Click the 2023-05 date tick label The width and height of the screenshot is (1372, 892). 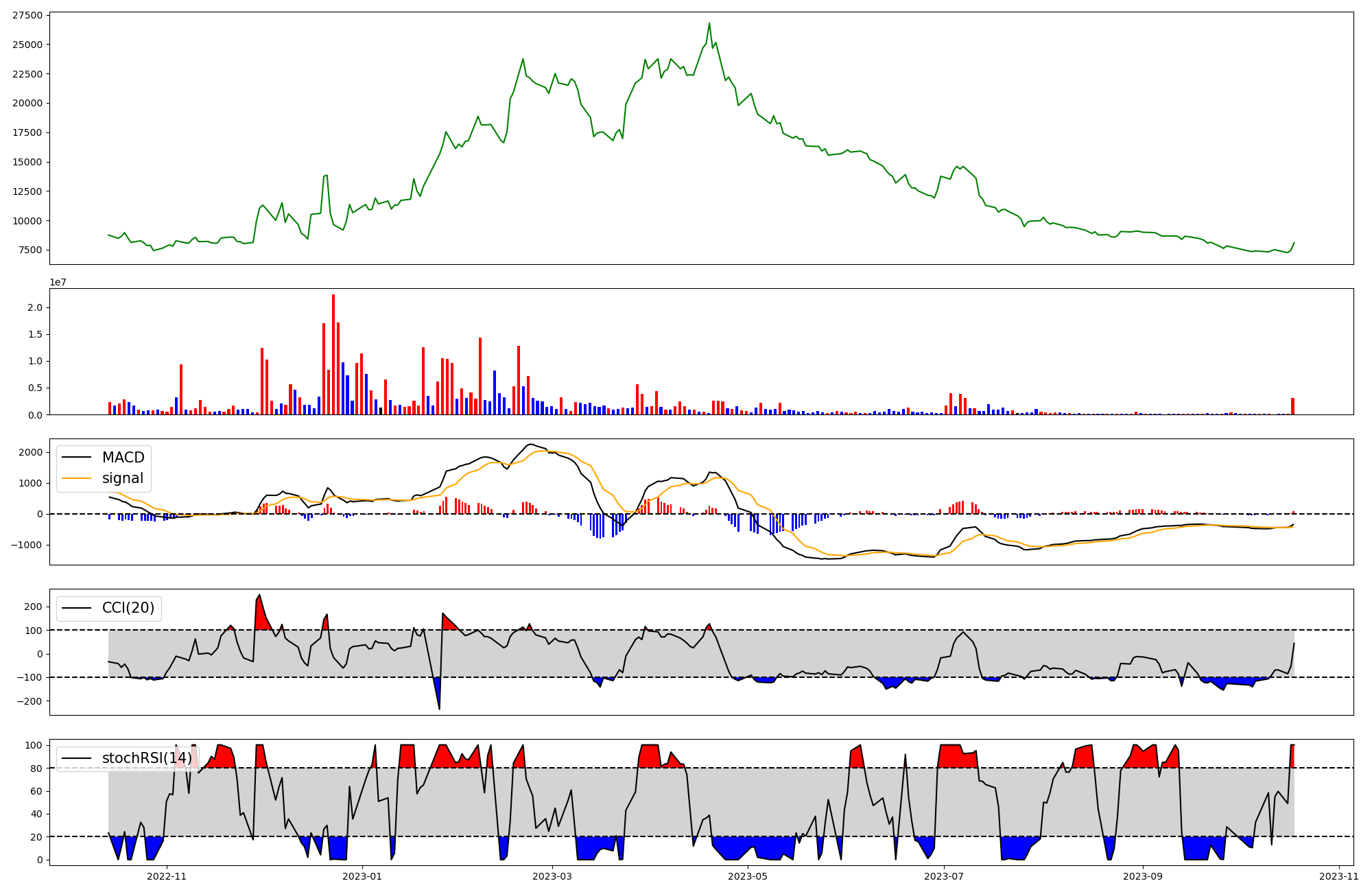[x=748, y=876]
